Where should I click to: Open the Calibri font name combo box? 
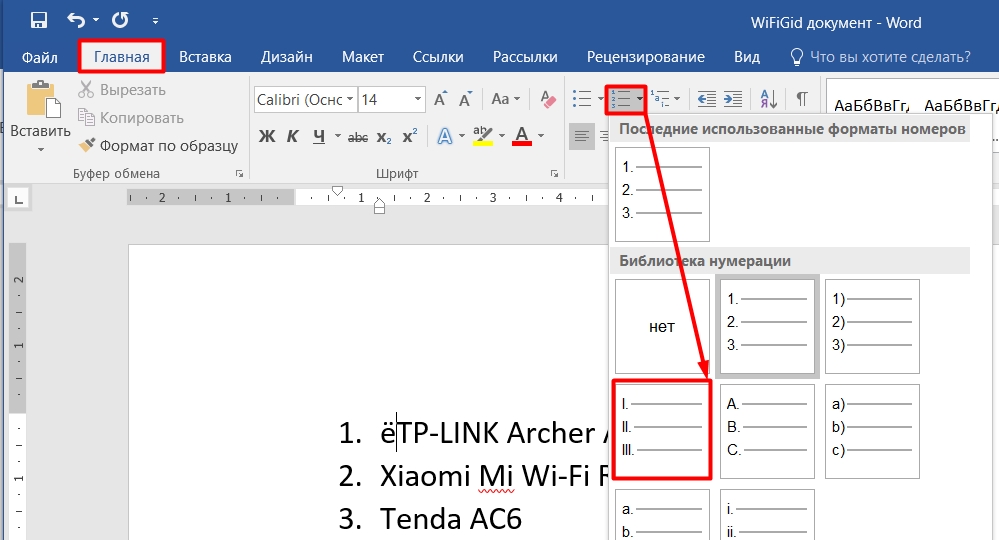point(305,100)
